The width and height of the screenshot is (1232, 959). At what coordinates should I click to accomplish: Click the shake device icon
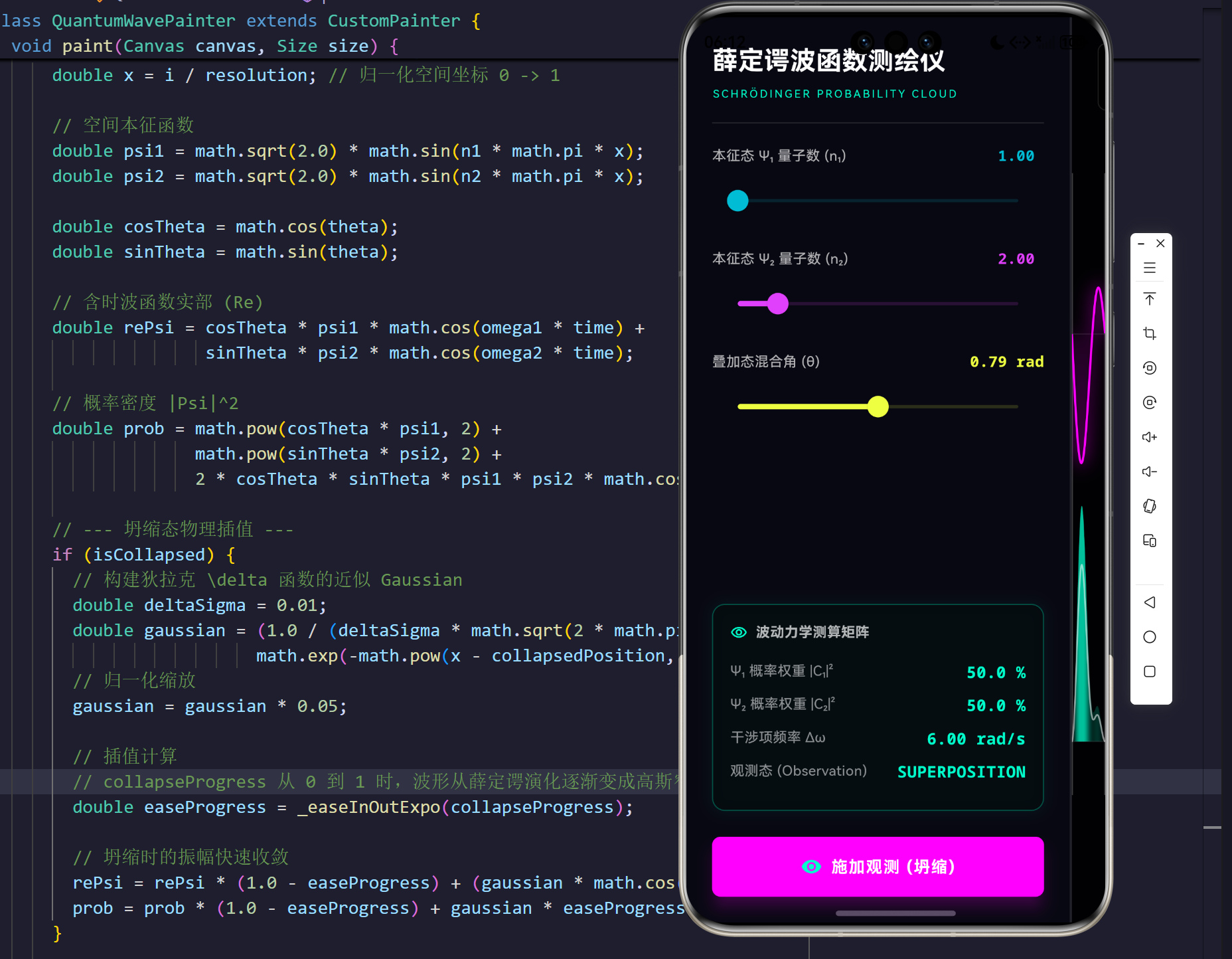click(x=1150, y=506)
